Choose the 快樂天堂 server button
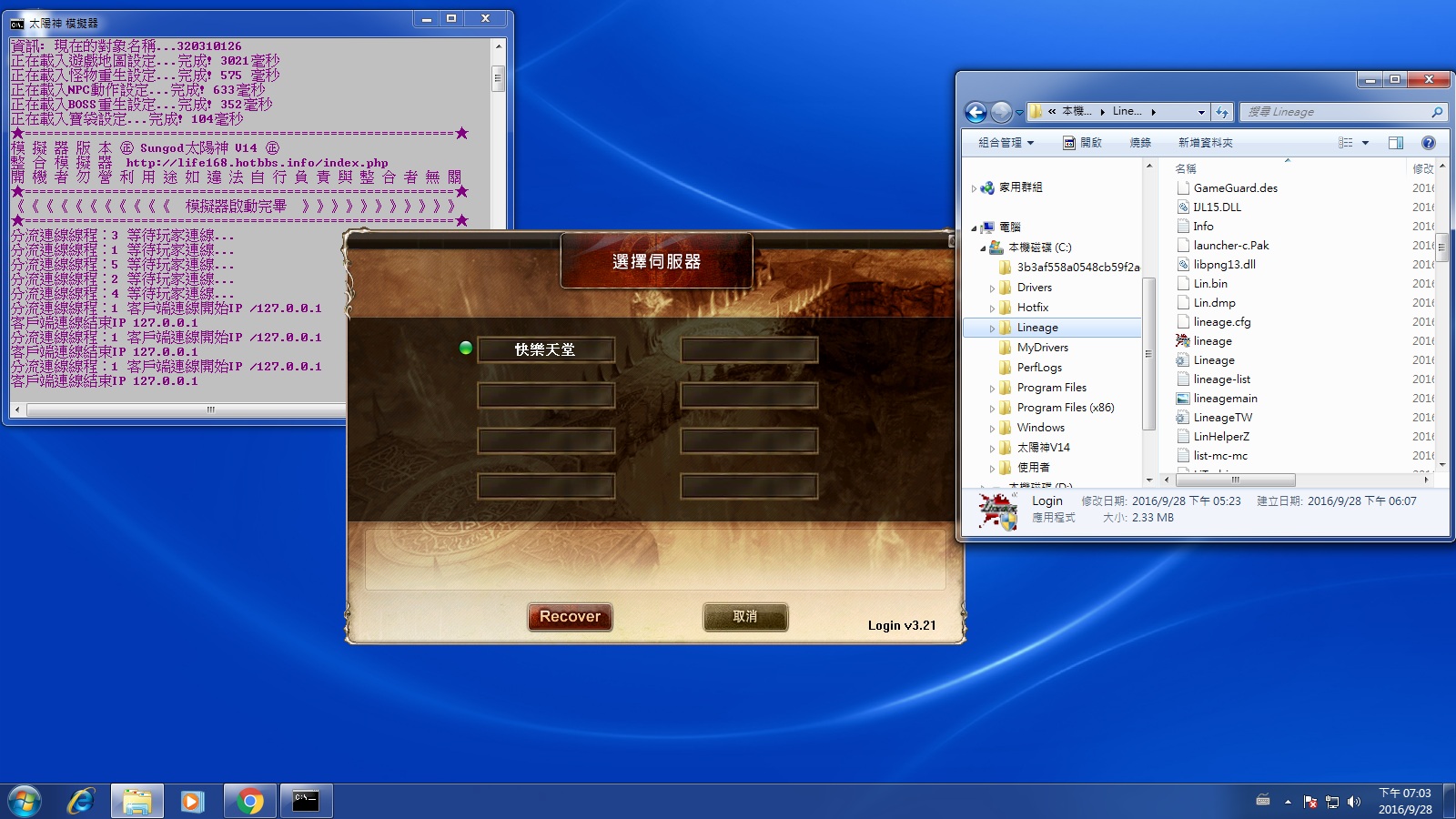 546,349
